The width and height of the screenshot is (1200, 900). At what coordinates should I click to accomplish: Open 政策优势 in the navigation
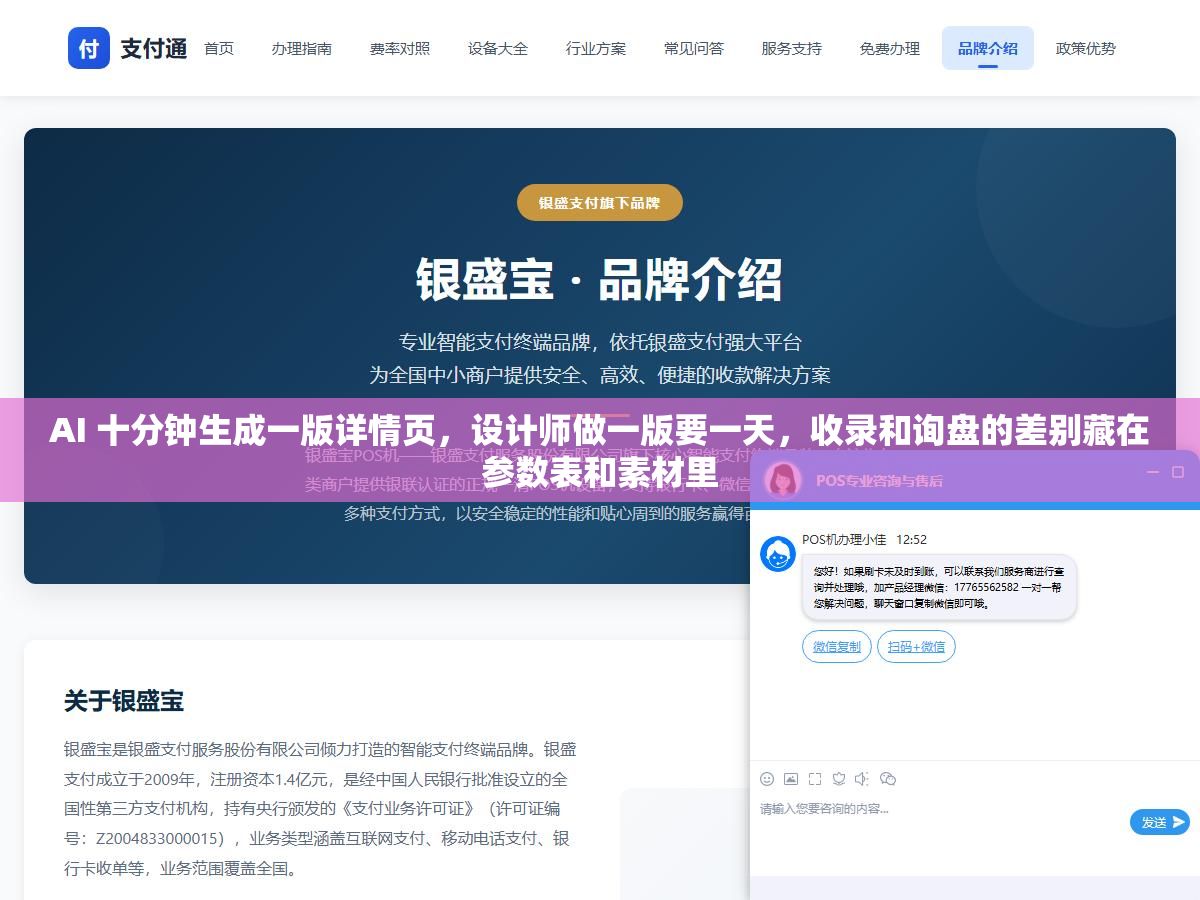click(1085, 48)
